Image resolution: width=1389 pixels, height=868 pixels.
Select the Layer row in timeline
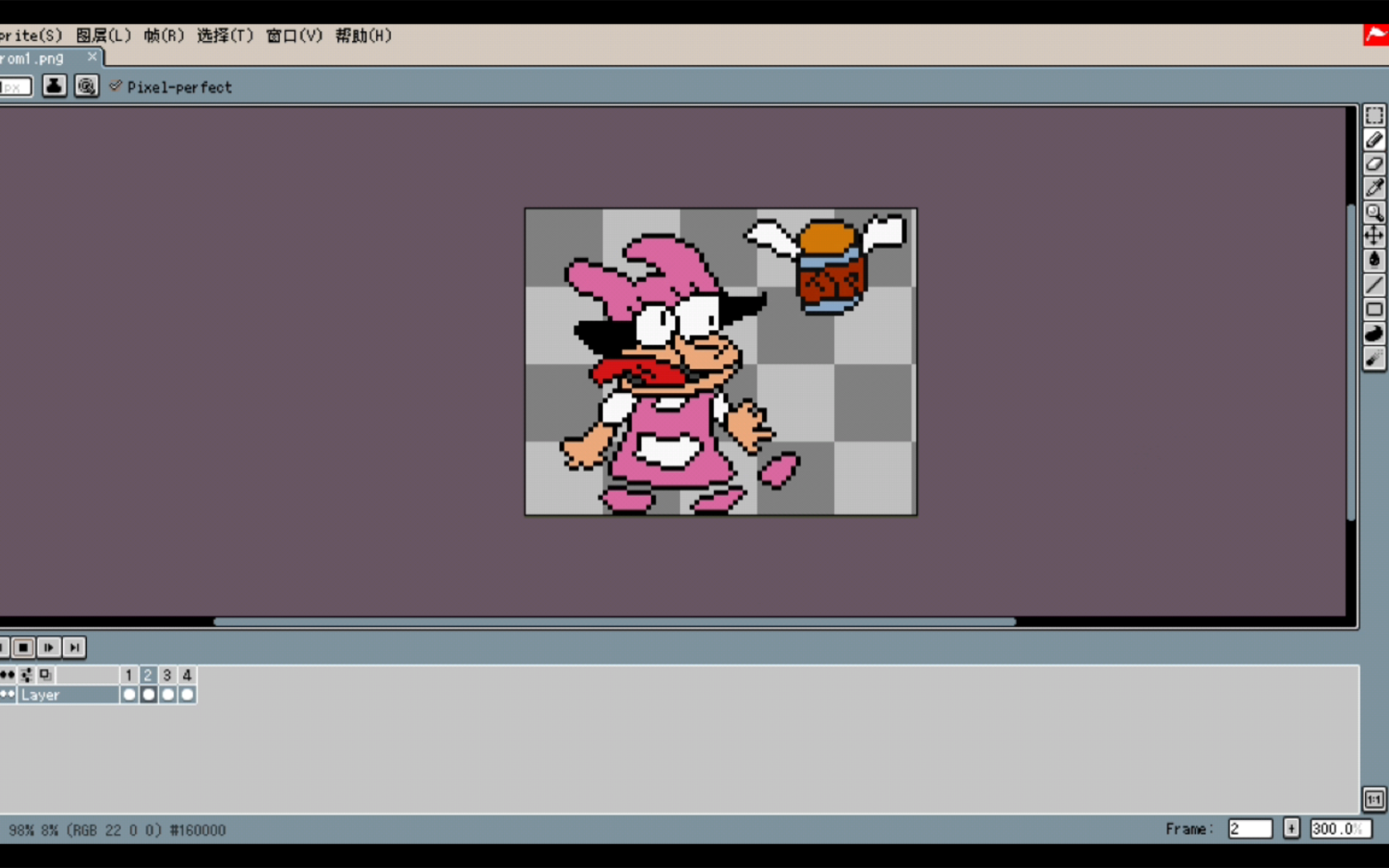tap(68, 694)
